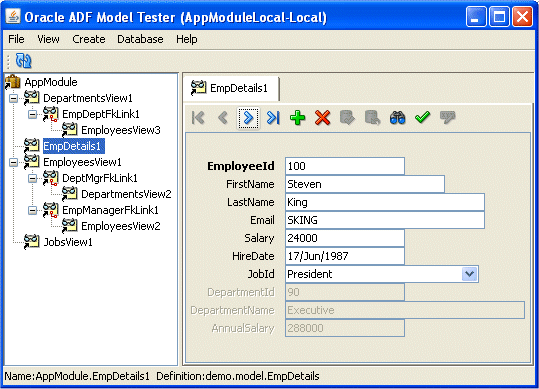This screenshot has height=389, width=539.
Task: Open the Database menu
Action: pos(140,39)
